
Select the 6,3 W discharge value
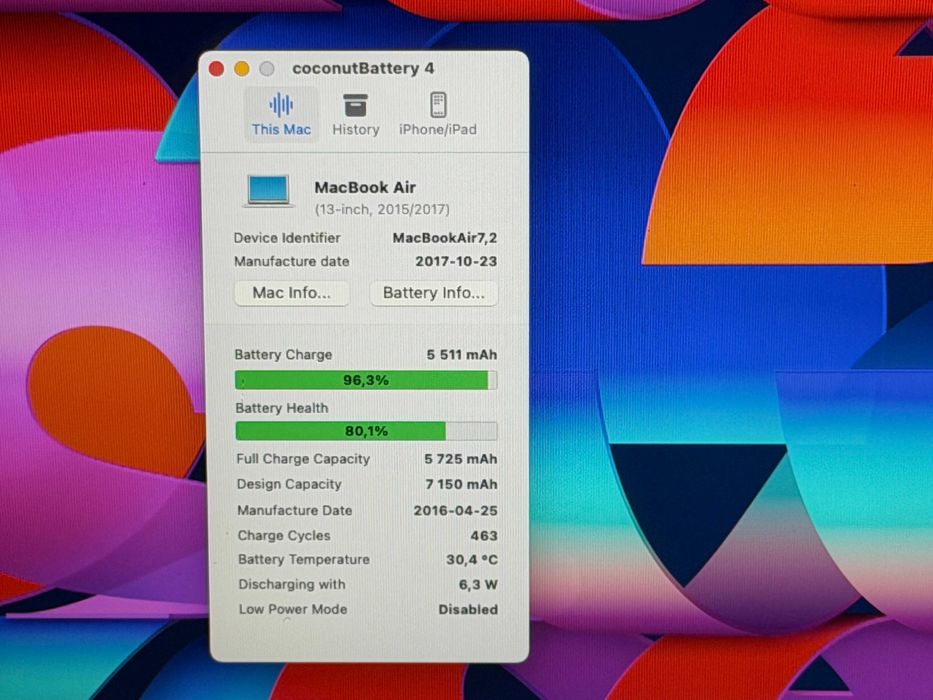click(x=478, y=585)
